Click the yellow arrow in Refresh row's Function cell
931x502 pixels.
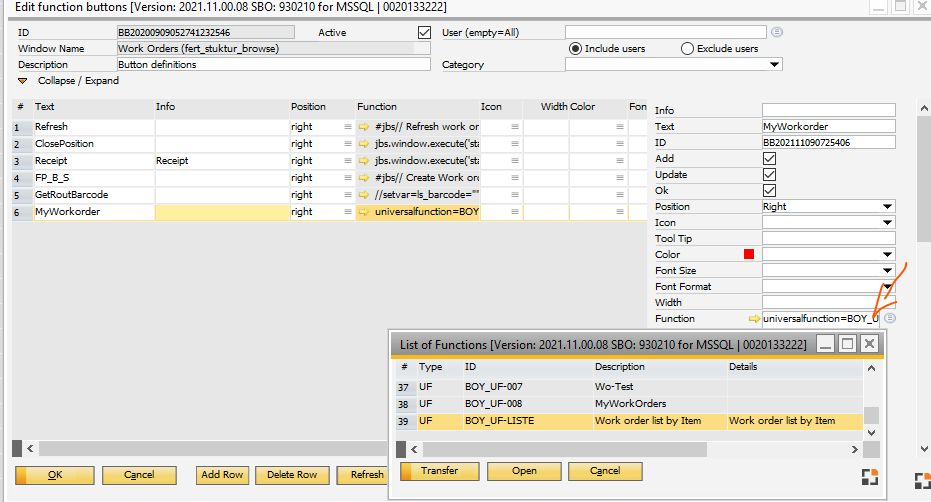[x=365, y=127]
